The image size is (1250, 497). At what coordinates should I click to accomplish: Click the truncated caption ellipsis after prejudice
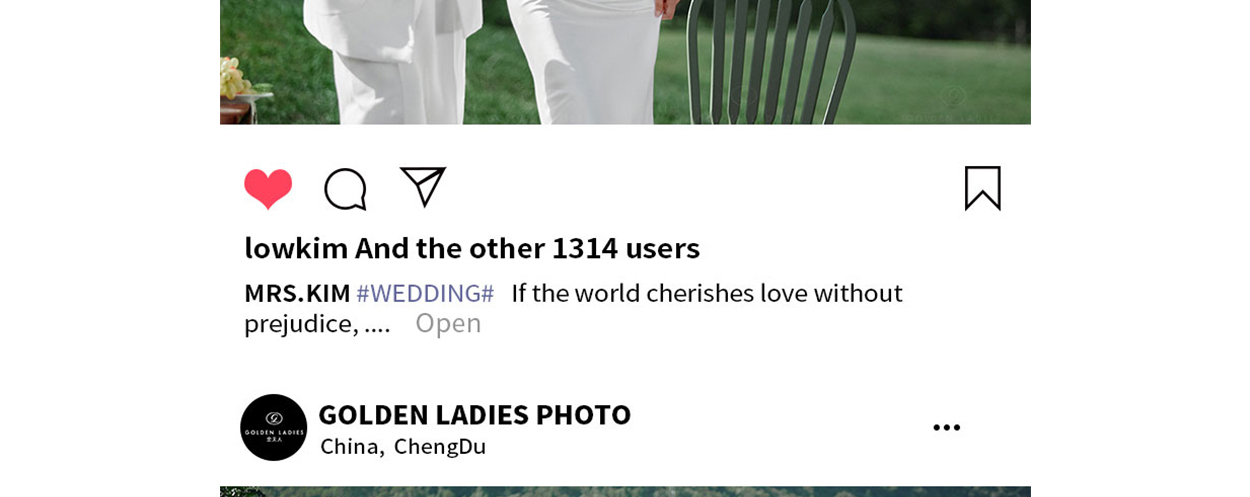point(377,326)
